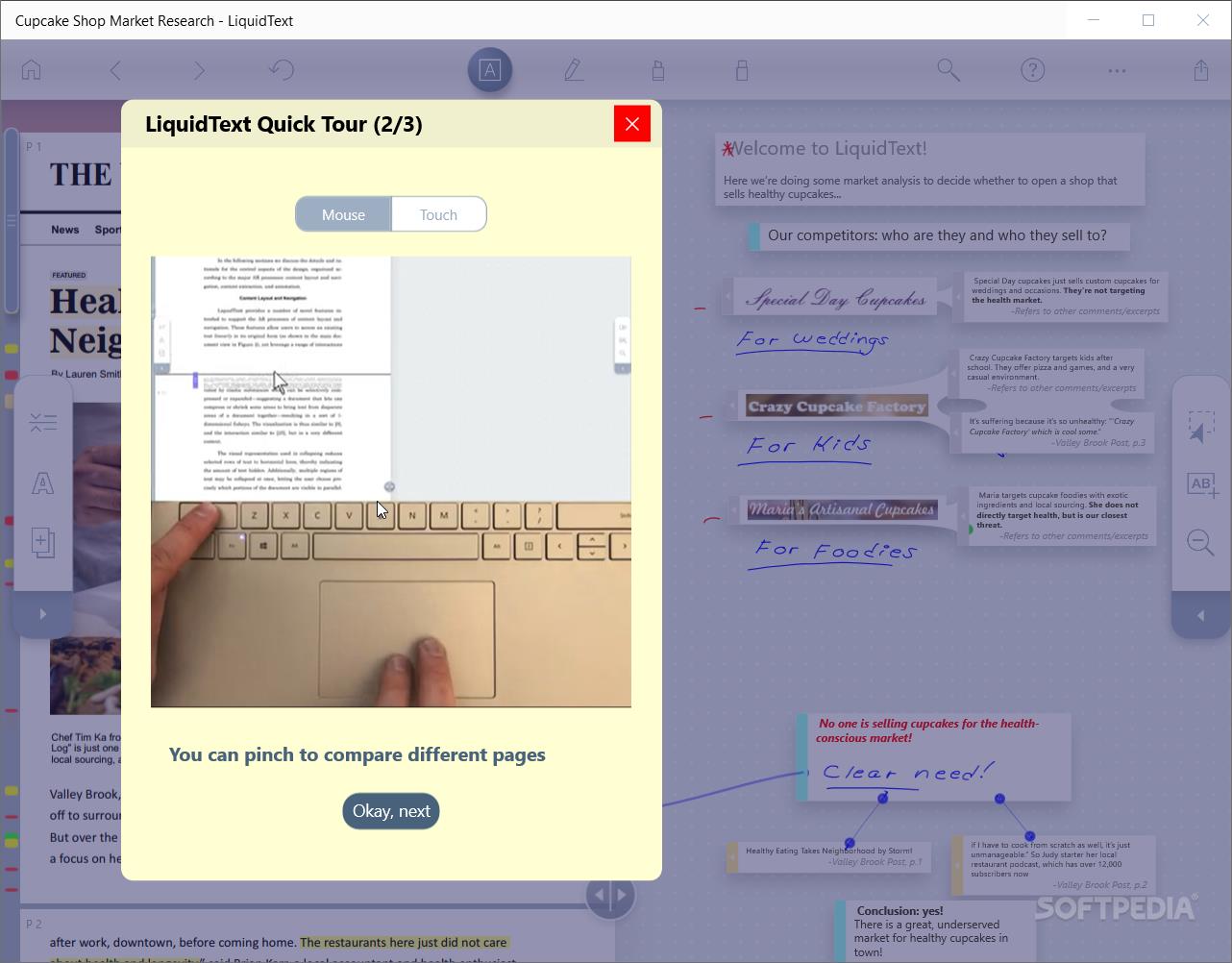Screen dimensions: 1232x963
Task: Click the Back arrow in toolbar
Action: (115, 70)
